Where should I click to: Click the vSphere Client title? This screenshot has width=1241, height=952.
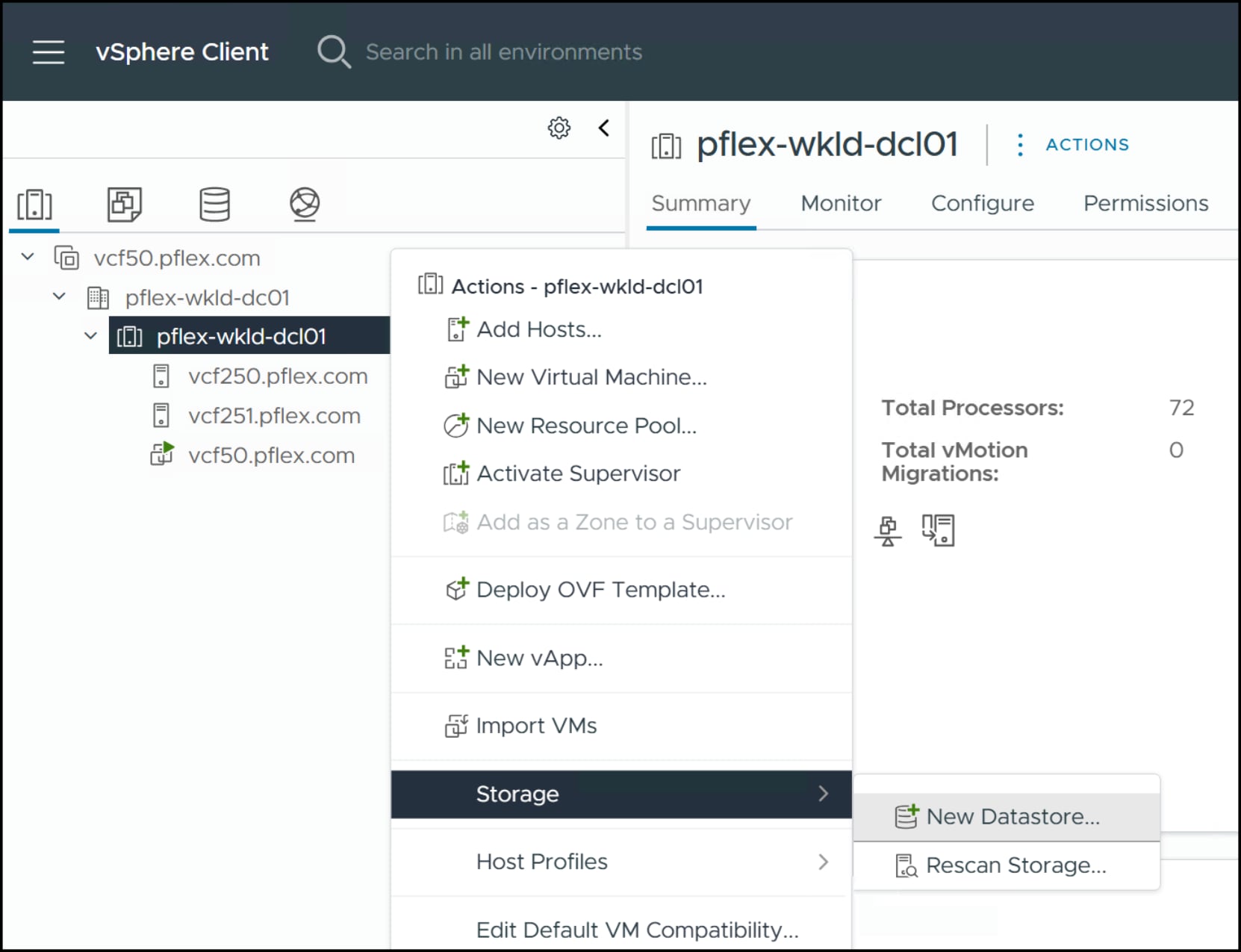pos(181,52)
